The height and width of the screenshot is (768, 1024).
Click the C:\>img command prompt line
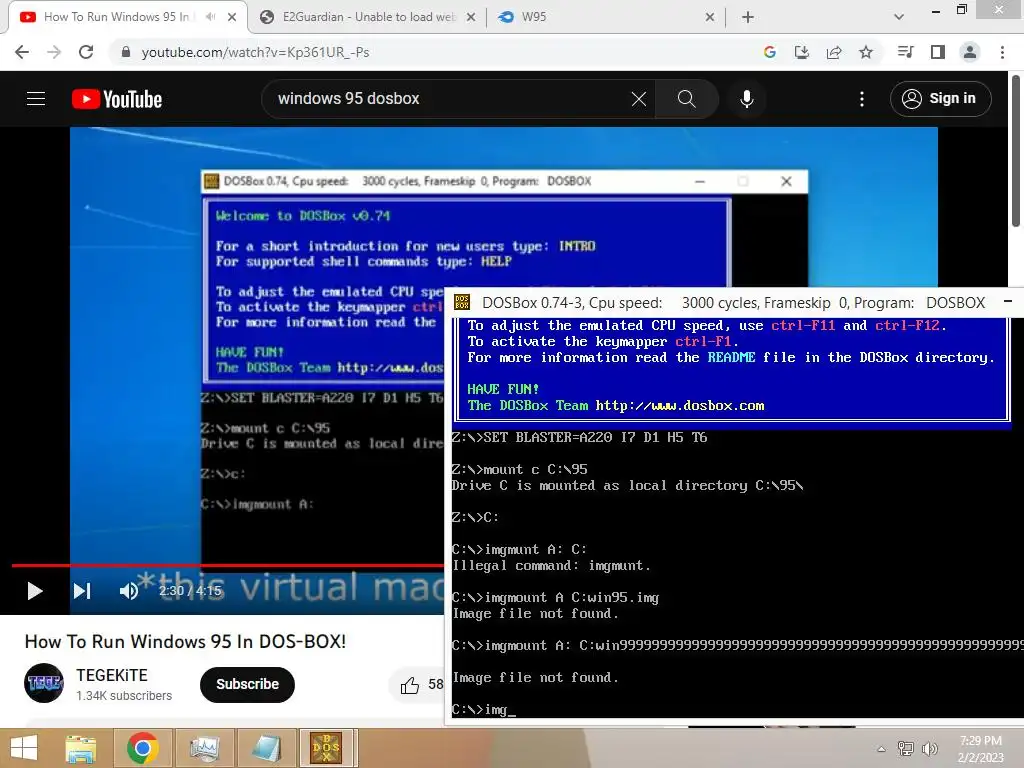483,709
